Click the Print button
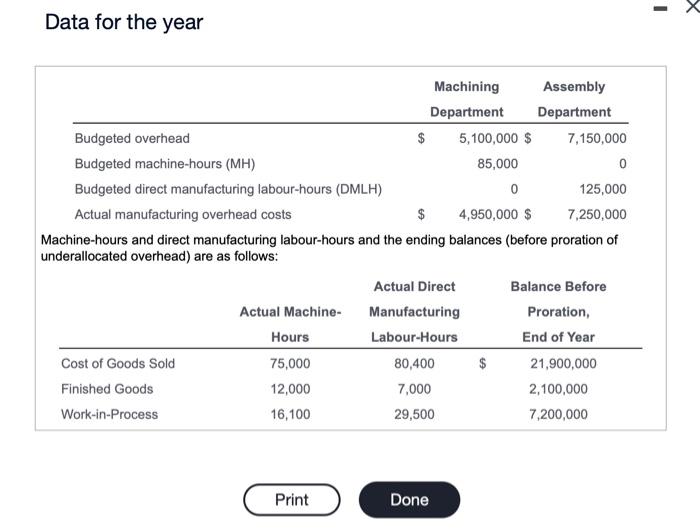The image size is (700, 531). tap(291, 499)
